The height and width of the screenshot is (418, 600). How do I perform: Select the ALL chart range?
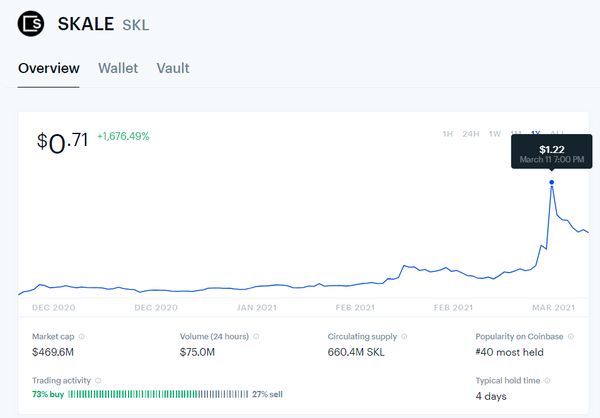tap(558, 134)
